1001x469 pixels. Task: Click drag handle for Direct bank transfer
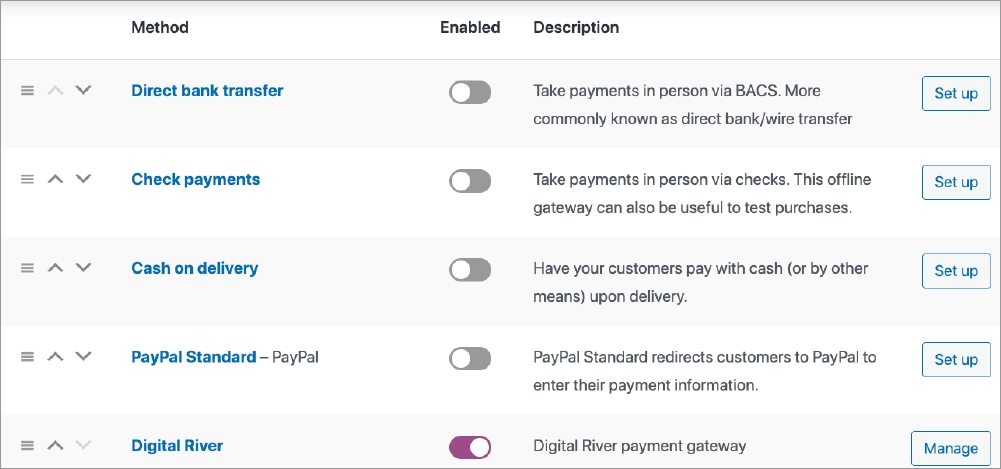(28, 91)
